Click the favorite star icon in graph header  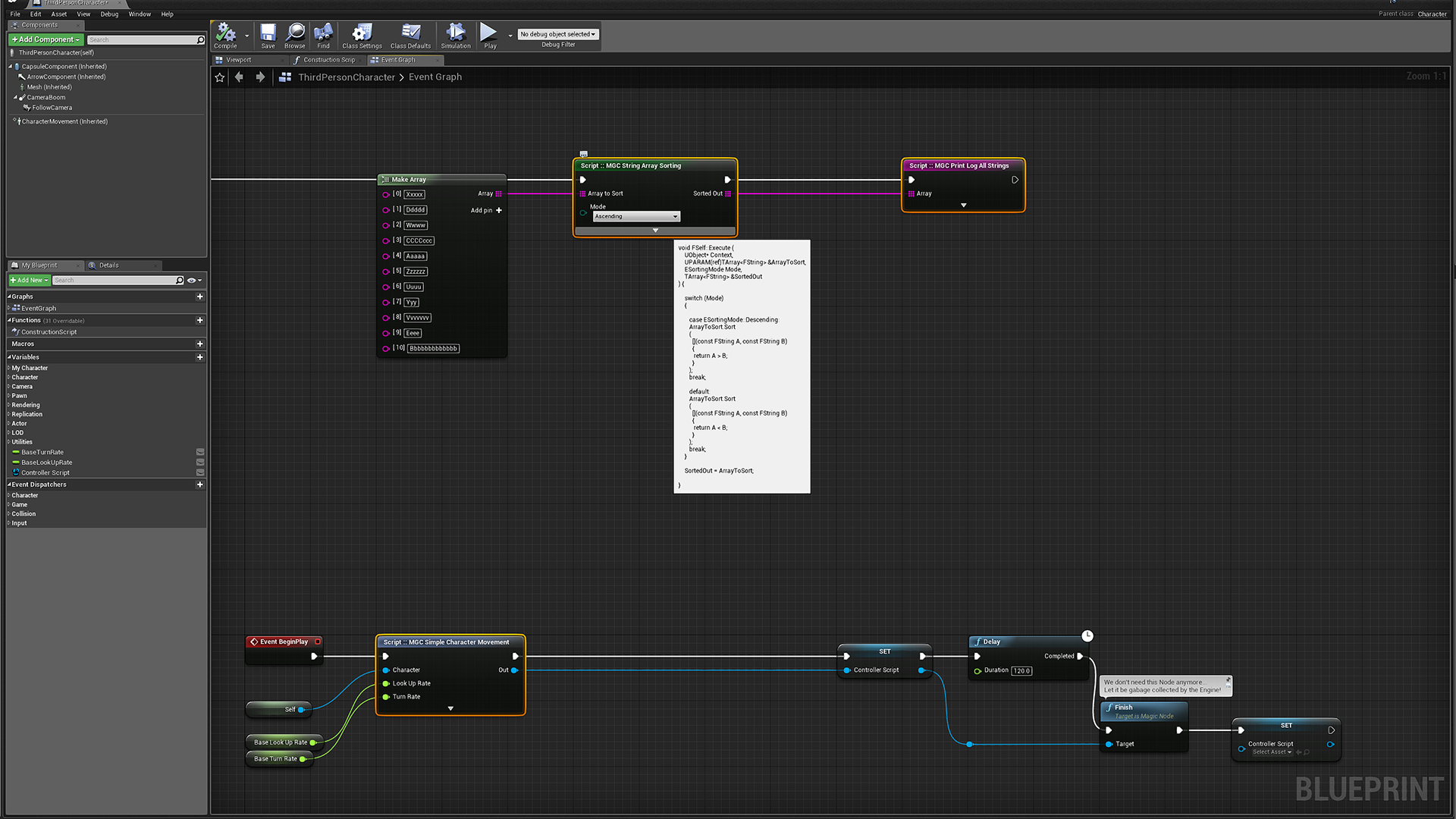click(220, 77)
